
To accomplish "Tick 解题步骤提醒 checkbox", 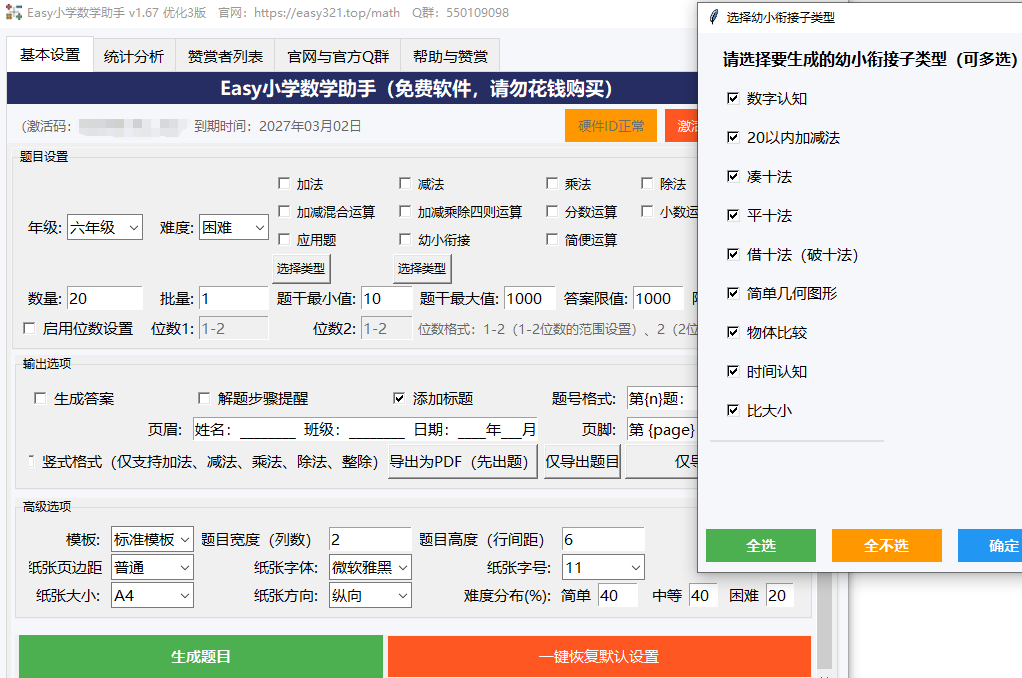I will [x=204, y=398].
